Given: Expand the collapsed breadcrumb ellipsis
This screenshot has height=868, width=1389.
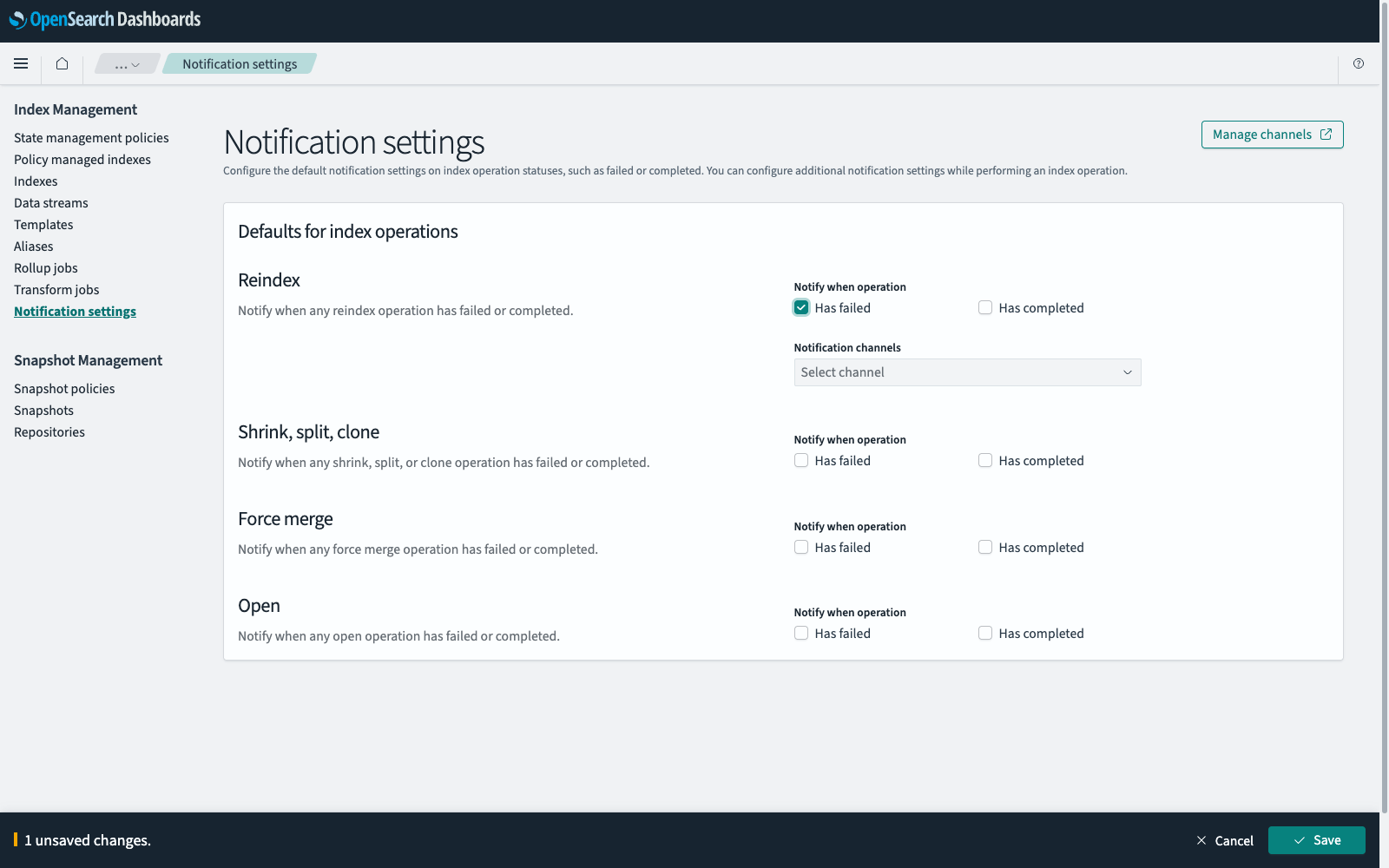Looking at the screenshot, I should tap(128, 63).
